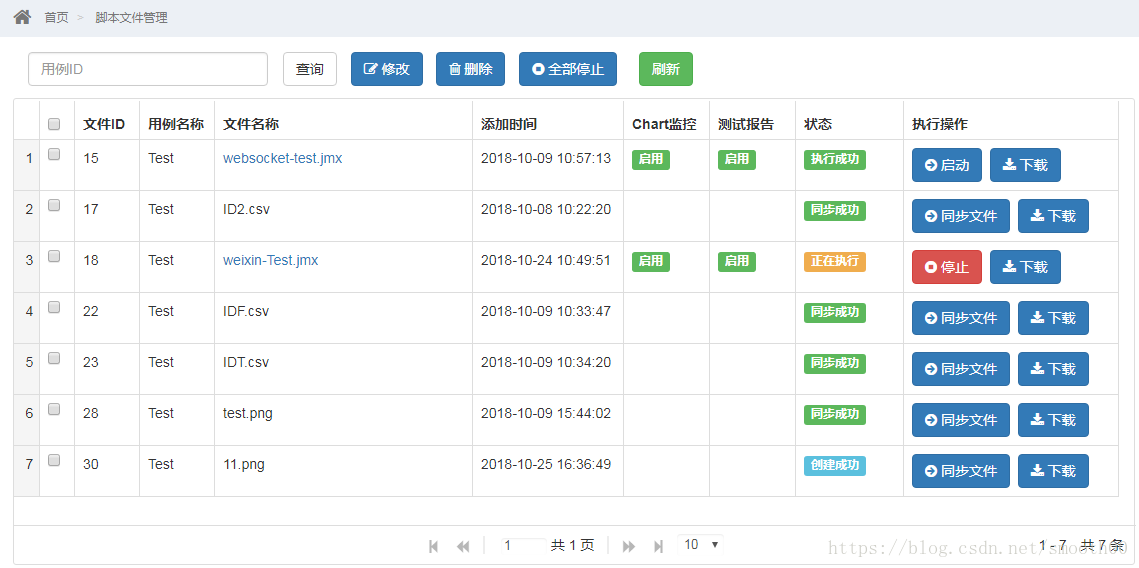Click the test.png file name cell
Viewport: 1139px width, 568px height.
tap(248, 413)
